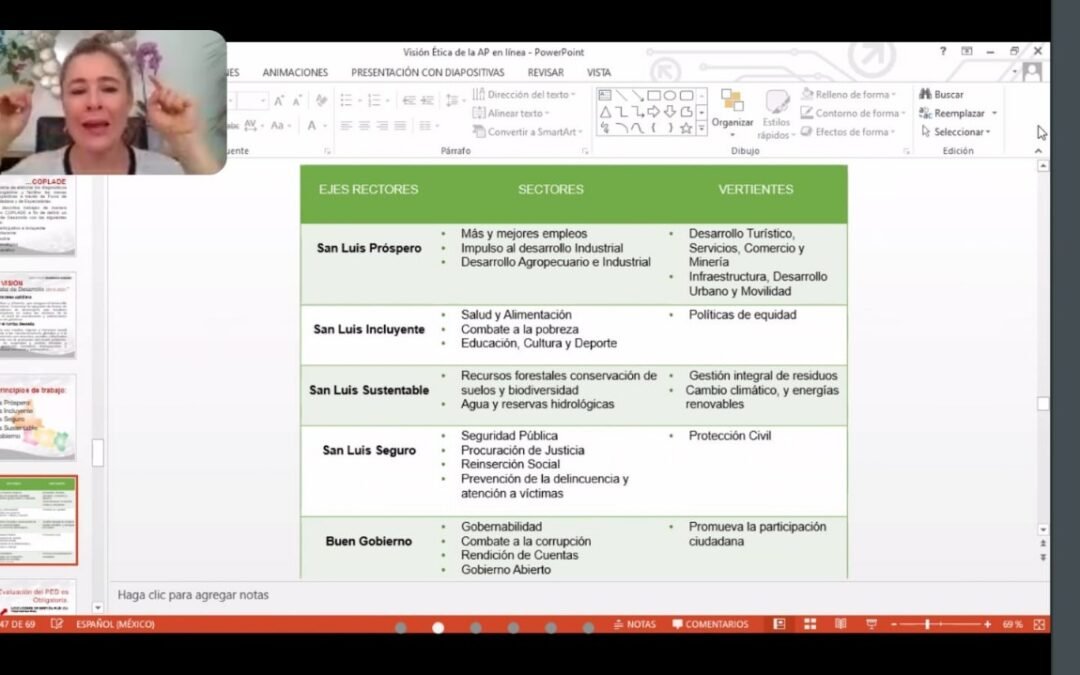
Task: Apply the numbered list icon
Action: pos(374,101)
